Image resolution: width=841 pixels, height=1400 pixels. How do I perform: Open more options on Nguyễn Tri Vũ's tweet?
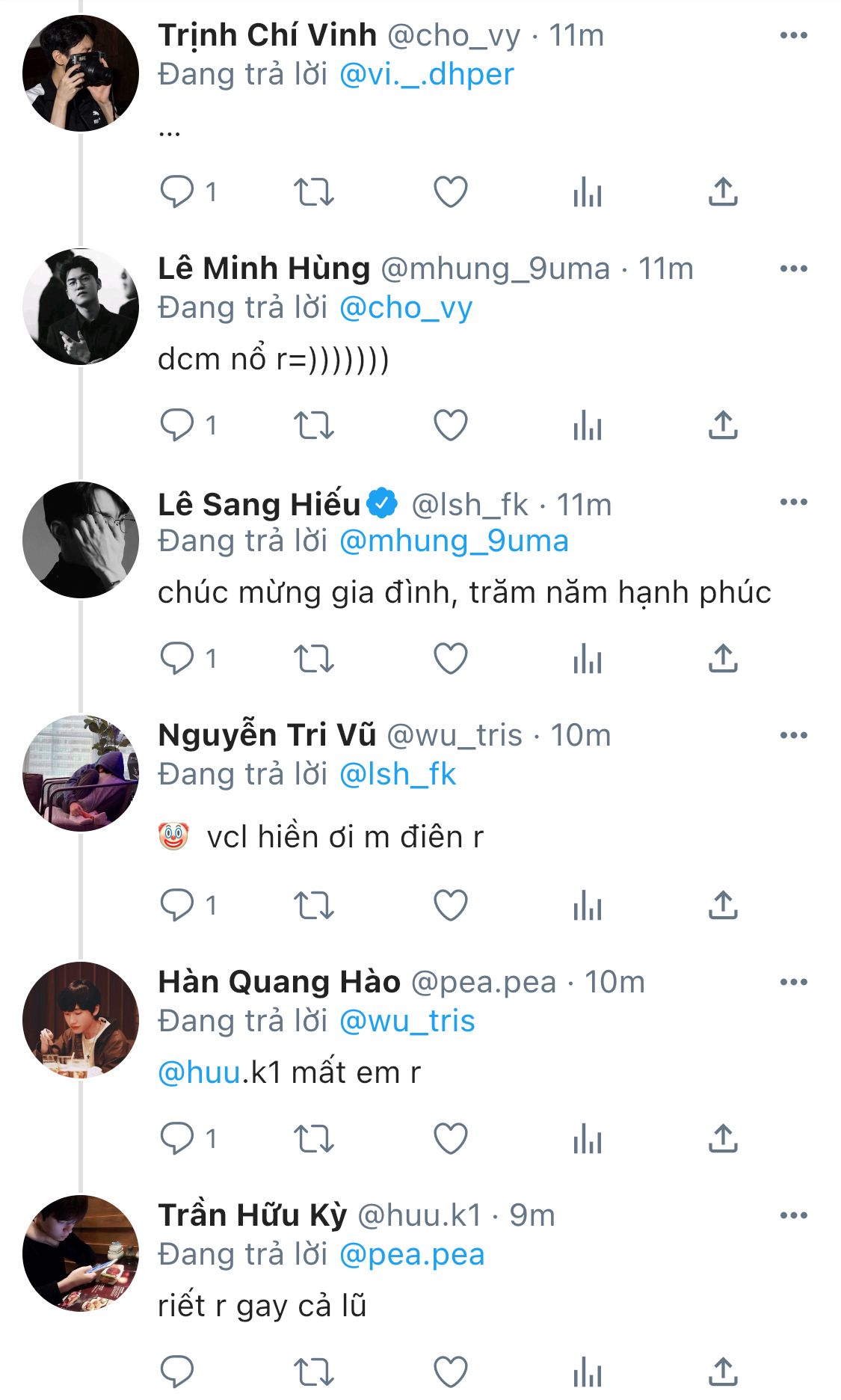pos(793,735)
